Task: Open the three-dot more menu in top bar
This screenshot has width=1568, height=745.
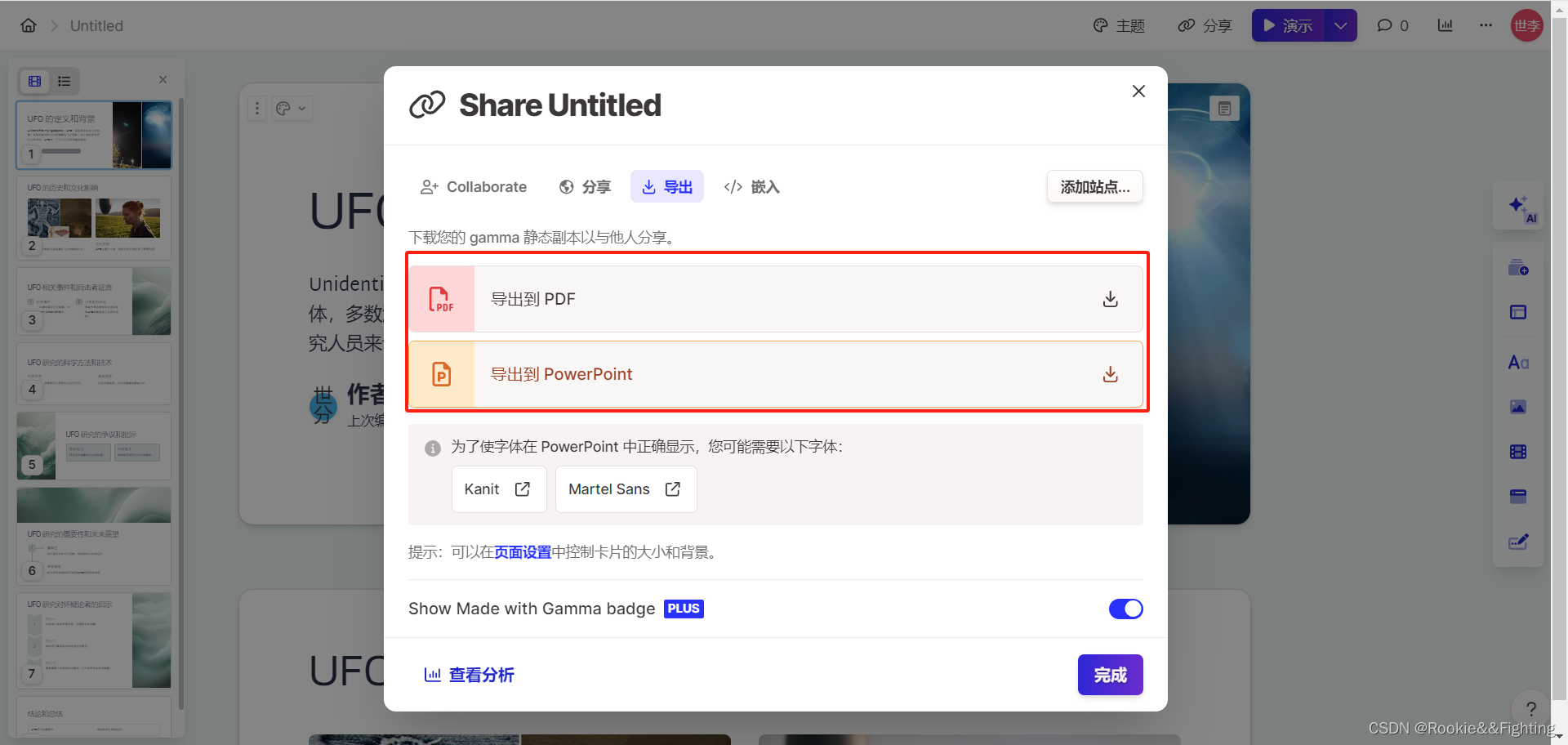Action: pyautogui.click(x=1486, y=25)
